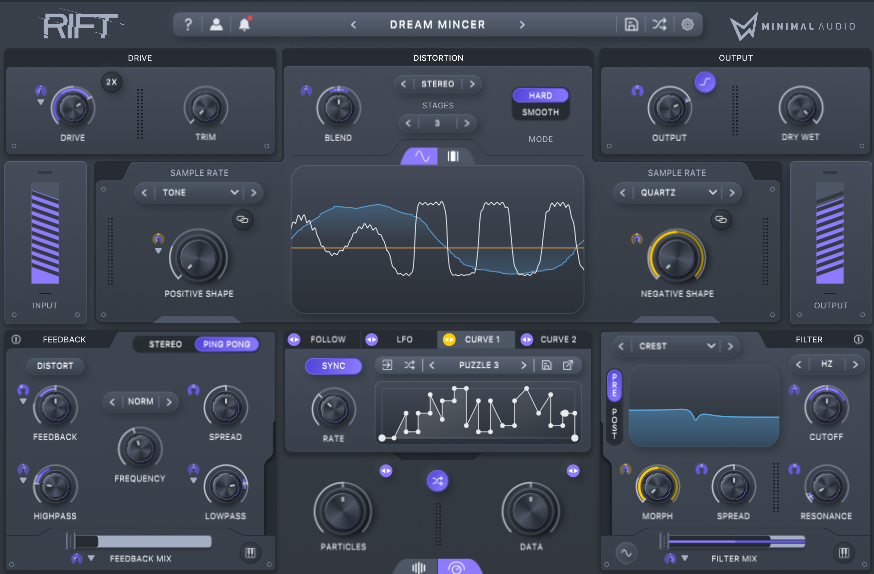
Task: Open the QUARTZ sample rate dropdown
Action: (677, 192)
